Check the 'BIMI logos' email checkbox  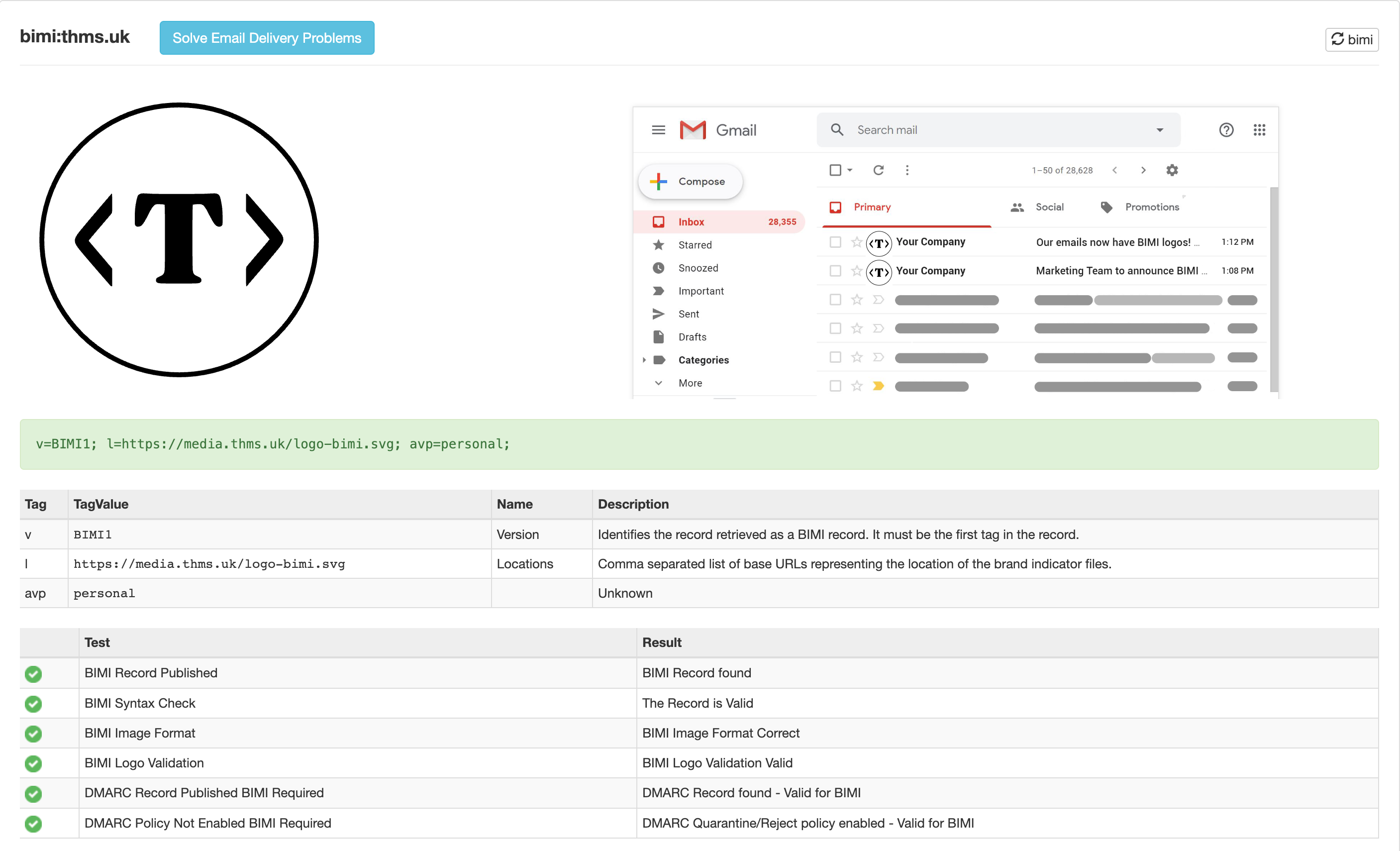point(835,242)
